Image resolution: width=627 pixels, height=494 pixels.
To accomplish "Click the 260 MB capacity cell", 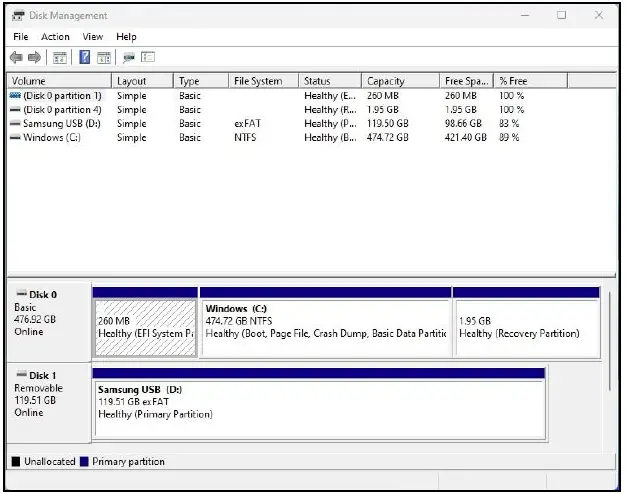I will [382, 96].
